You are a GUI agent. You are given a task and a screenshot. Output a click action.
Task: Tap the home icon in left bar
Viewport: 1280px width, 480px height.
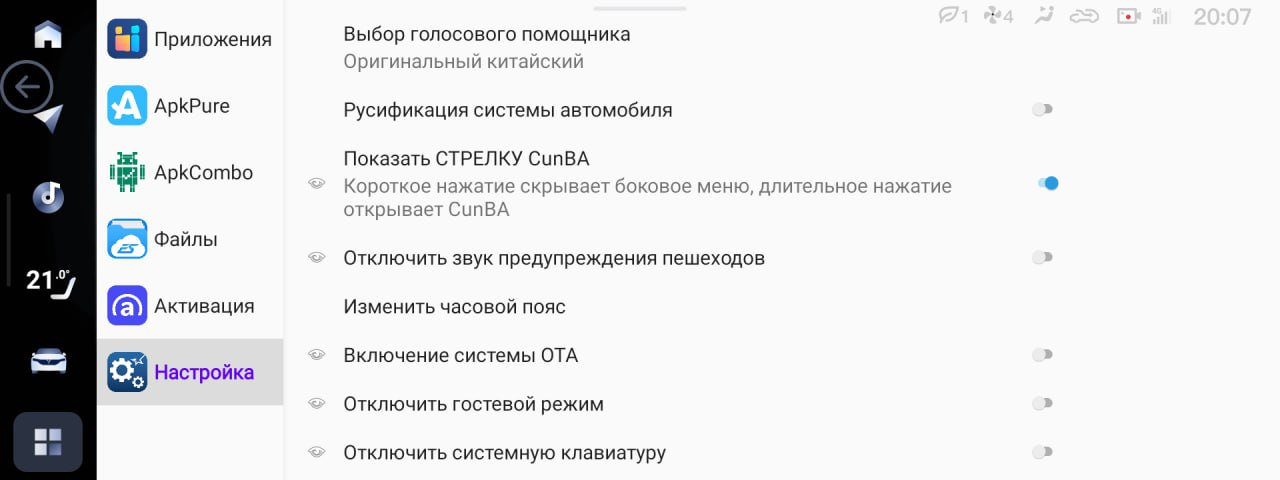pos(48,35)
